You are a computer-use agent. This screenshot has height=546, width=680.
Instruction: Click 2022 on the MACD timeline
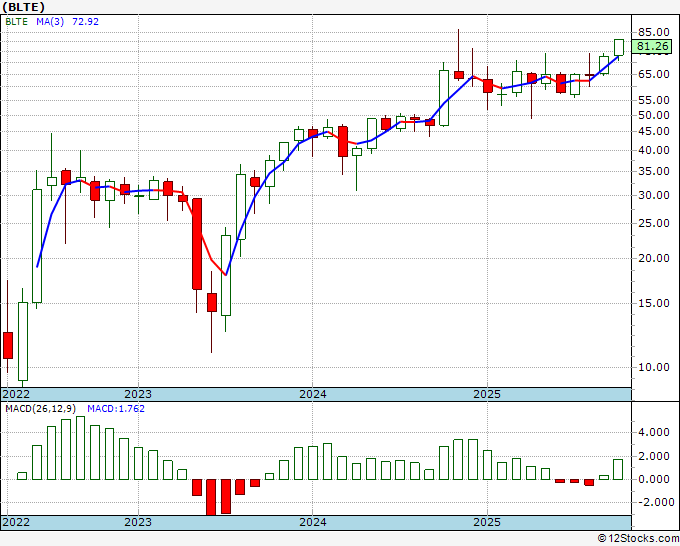[16, 522]
